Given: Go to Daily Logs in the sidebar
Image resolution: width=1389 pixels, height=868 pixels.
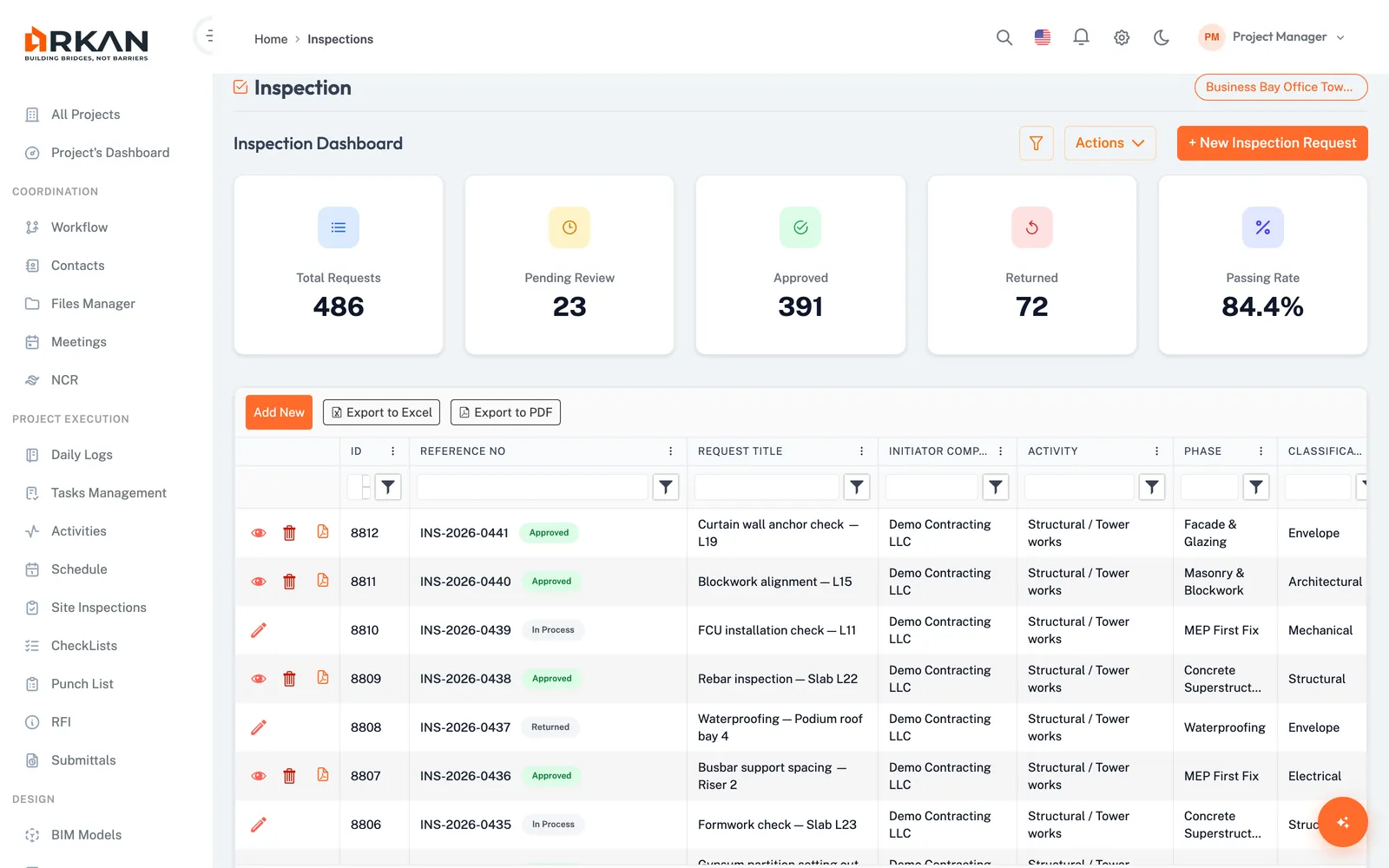Looking at the screenshot, I should [x=82, y=455].
